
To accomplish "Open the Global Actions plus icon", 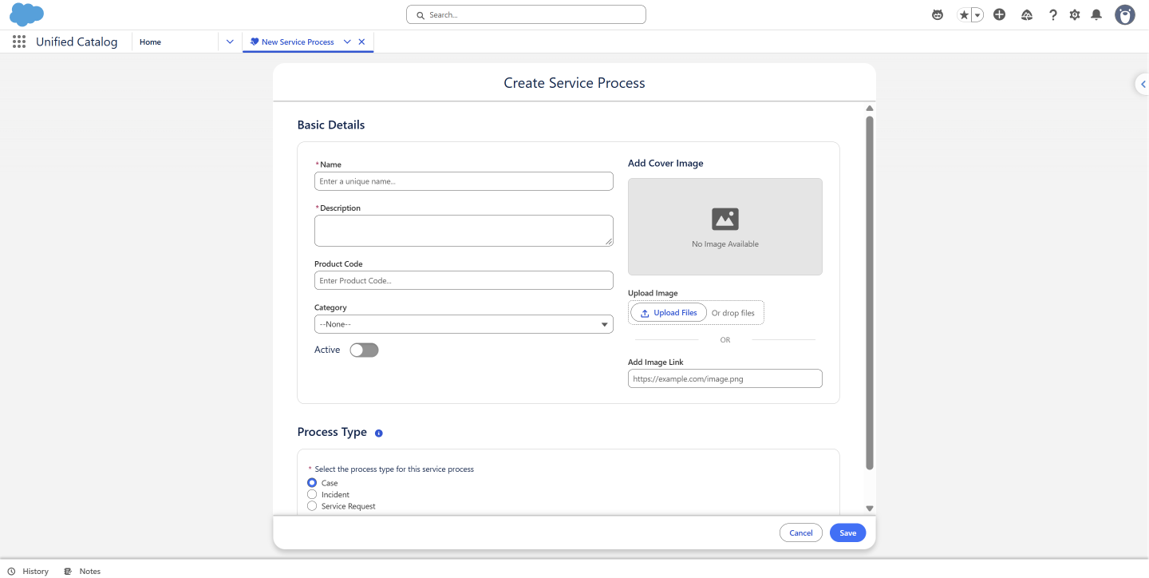I will 1000,15.
